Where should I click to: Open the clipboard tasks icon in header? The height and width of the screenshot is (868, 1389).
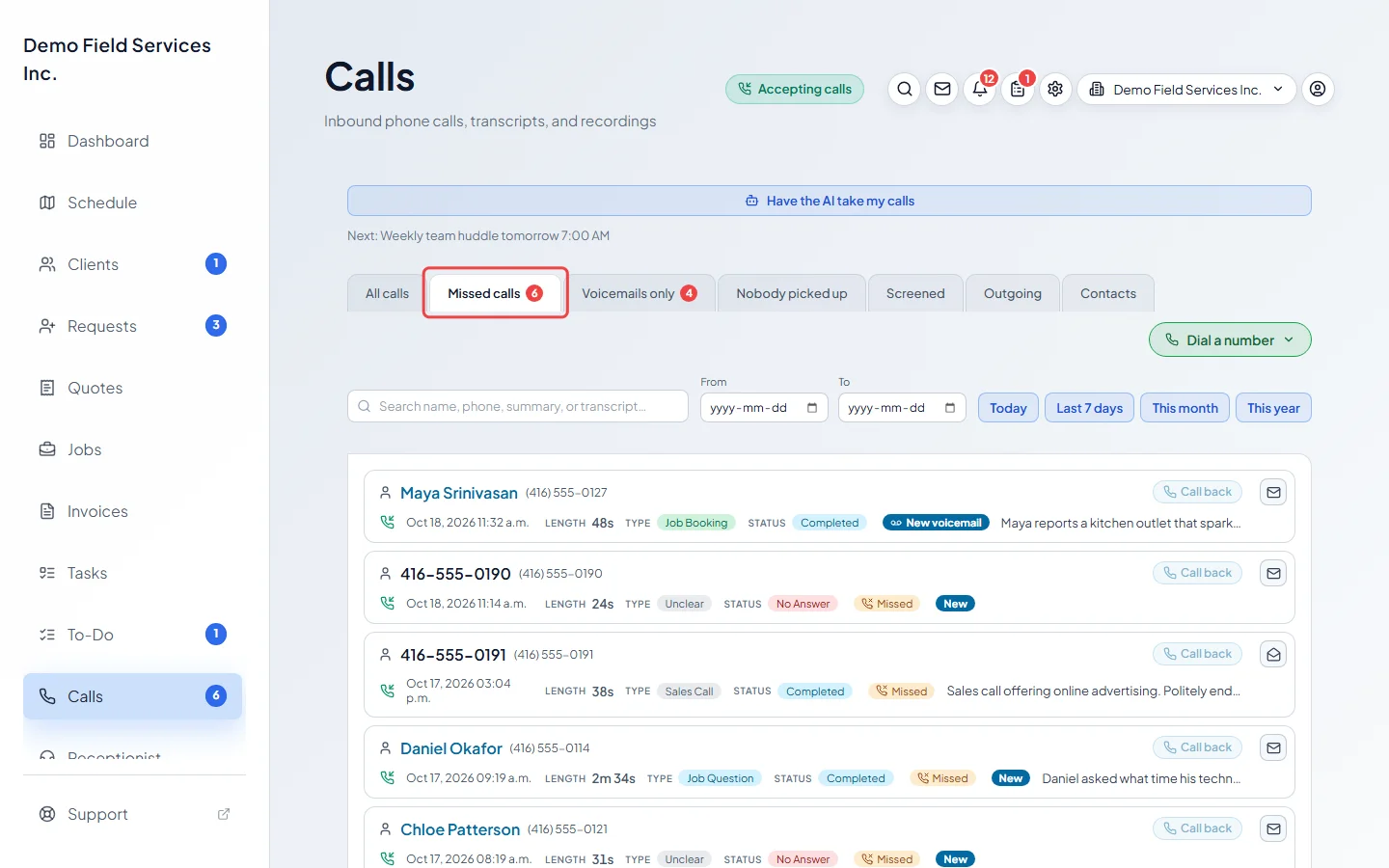tap(1018, 90)
